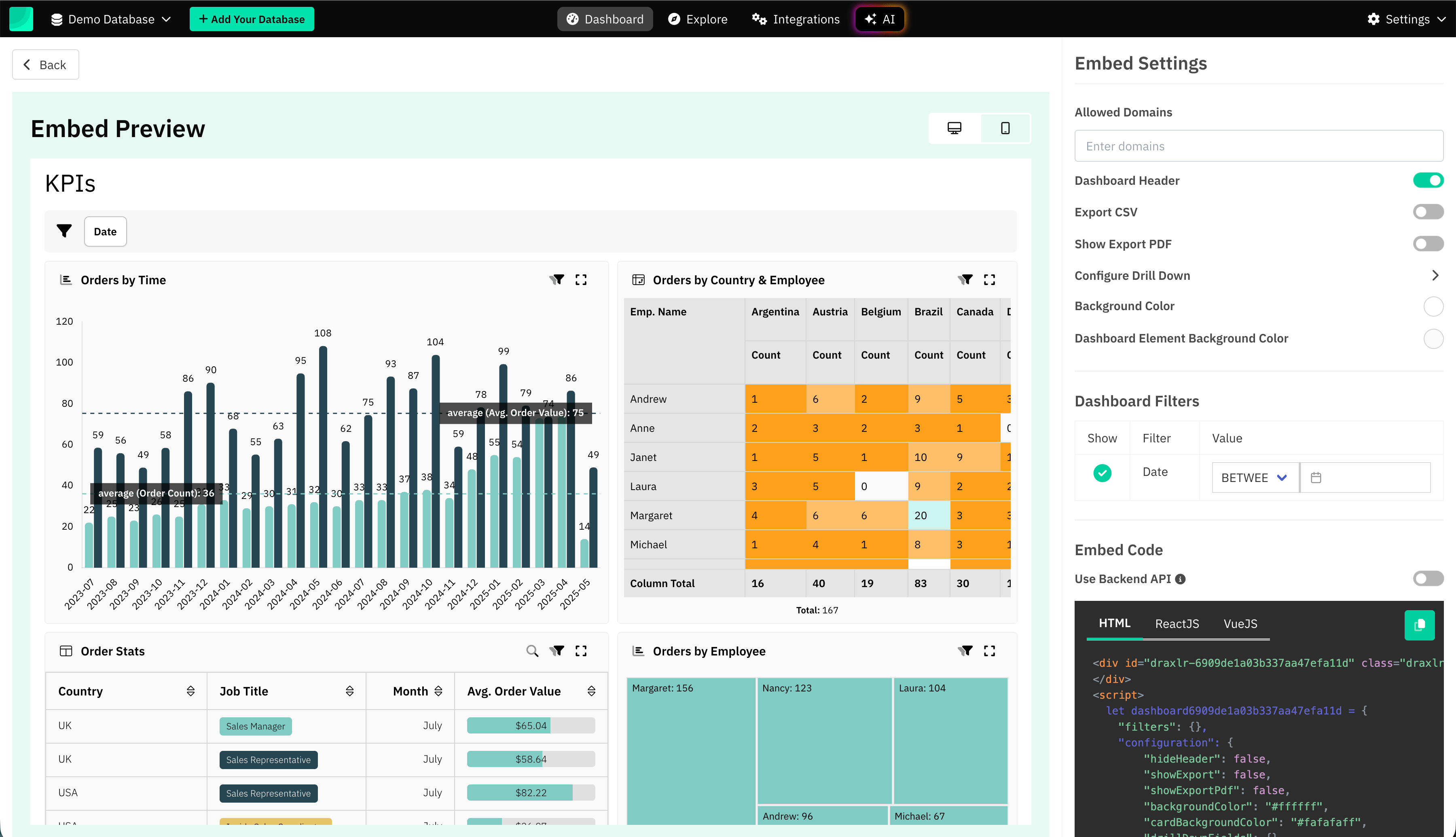
Task: Open the date calendar picker in Dashboard Filters
Action: pyautogui.click(x=1317, y=477)
